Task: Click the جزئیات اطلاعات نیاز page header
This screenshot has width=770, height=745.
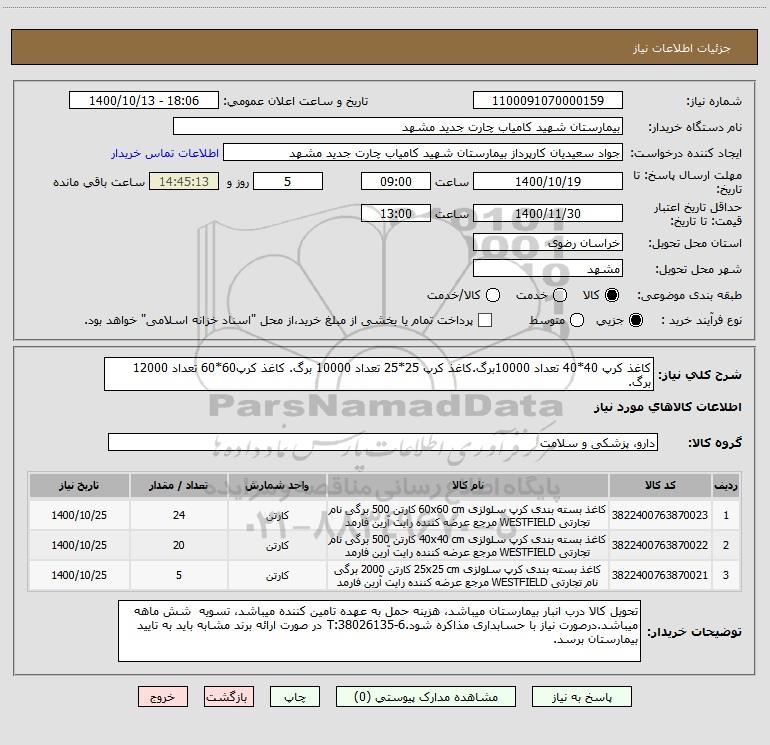Action: click(x=681, y=48)
